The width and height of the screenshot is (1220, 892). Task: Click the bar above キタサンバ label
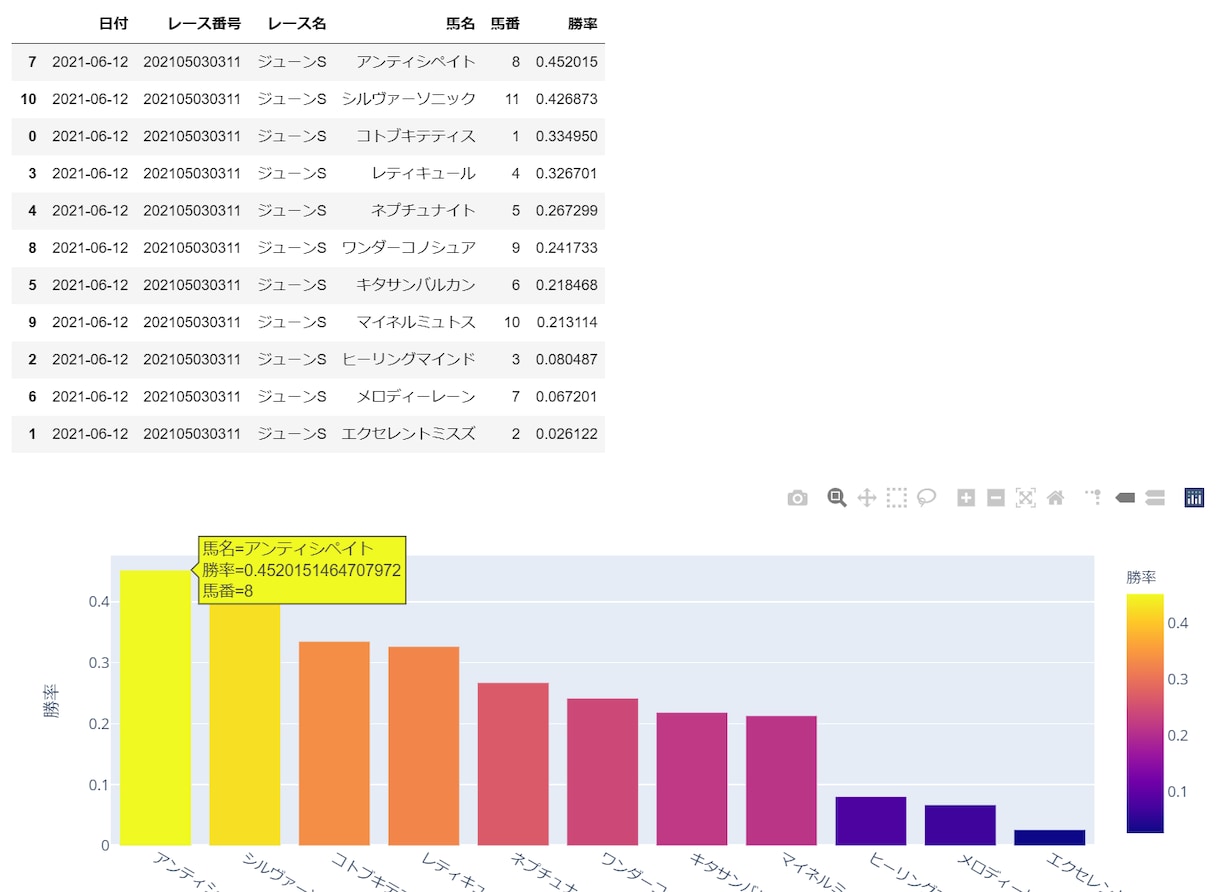click(692, 779)
